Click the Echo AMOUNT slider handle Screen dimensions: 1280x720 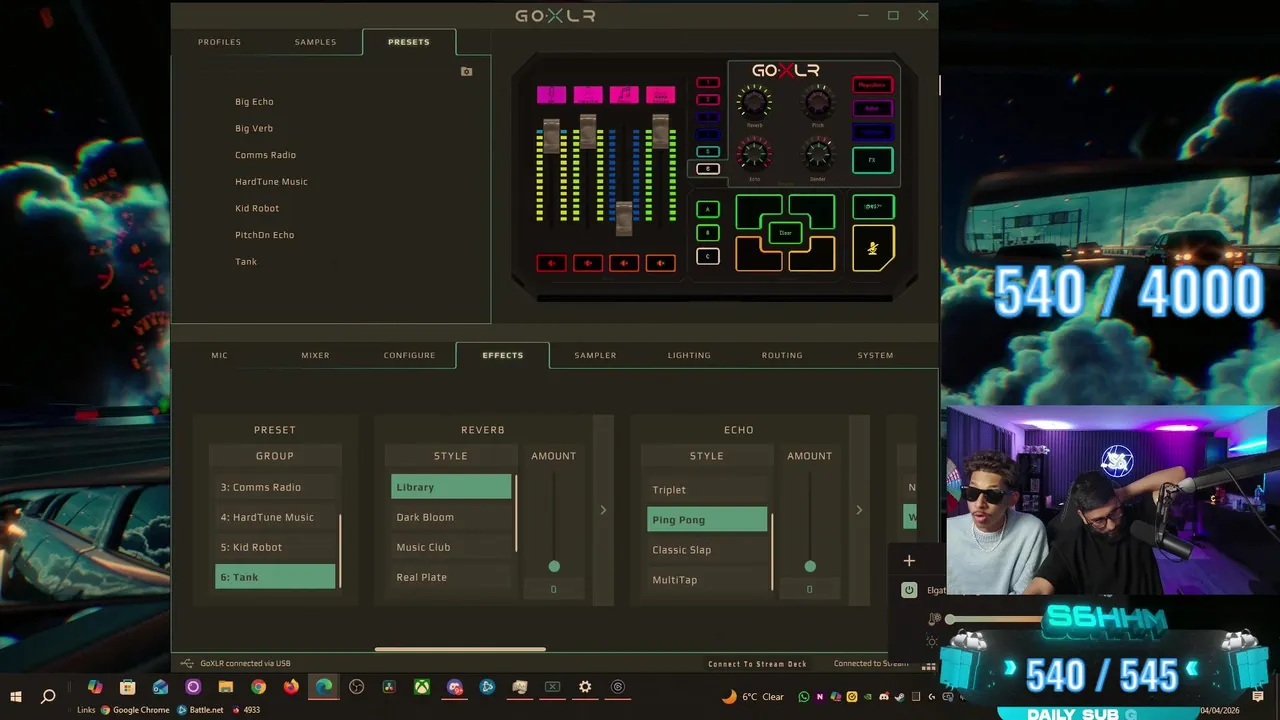[810, 567]
